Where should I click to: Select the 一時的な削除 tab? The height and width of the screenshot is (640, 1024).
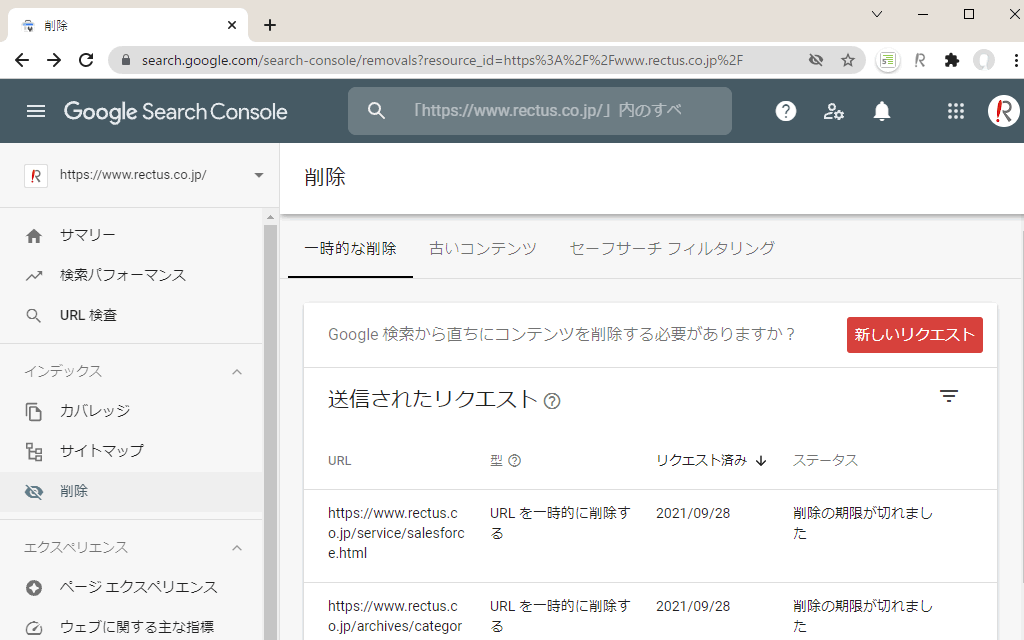[350, 249]
